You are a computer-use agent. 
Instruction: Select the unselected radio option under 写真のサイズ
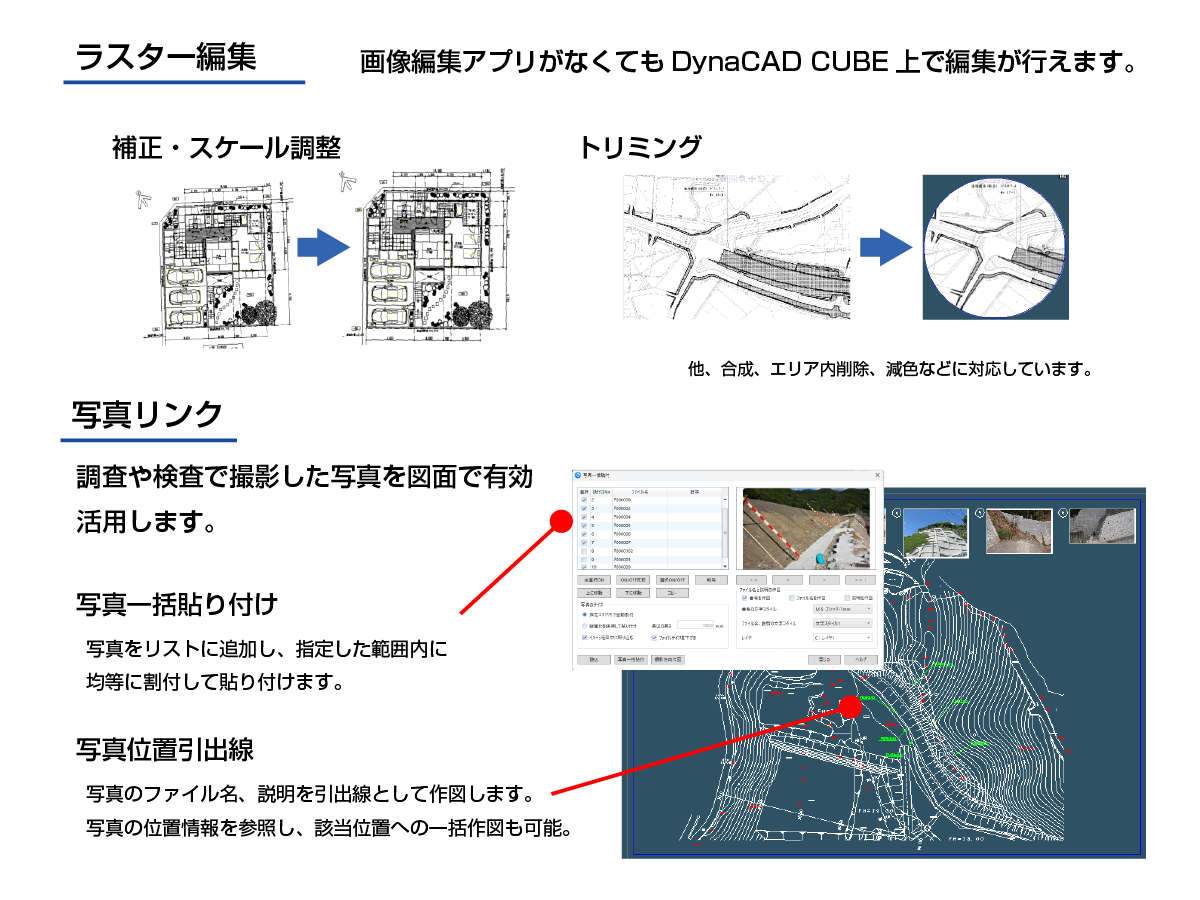click(585, 625)
